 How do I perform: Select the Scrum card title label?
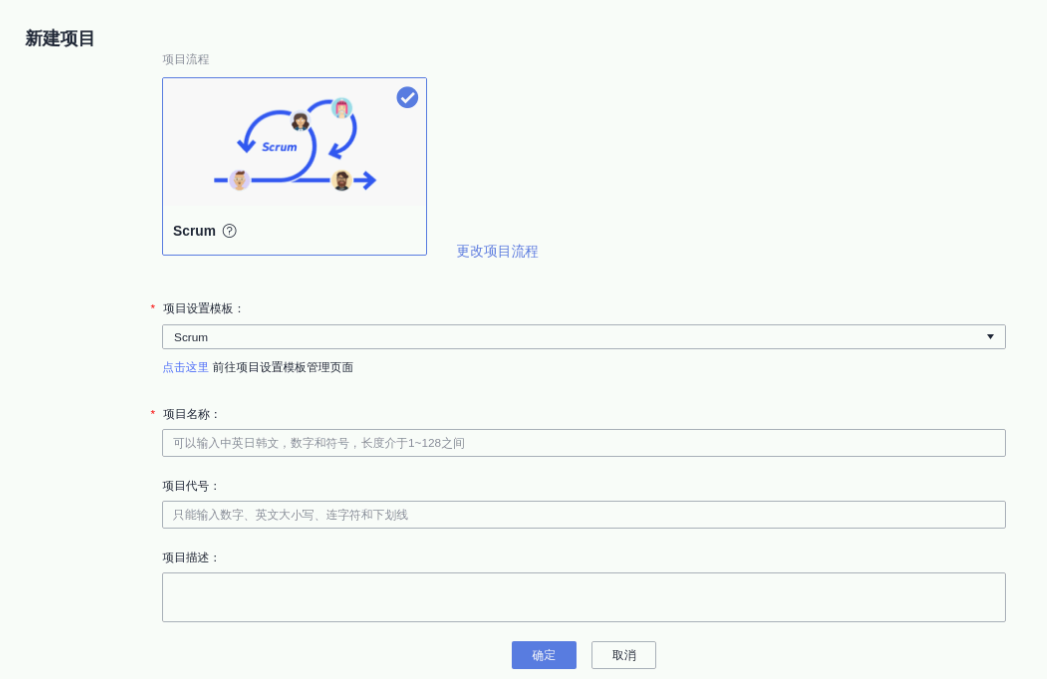194,231
